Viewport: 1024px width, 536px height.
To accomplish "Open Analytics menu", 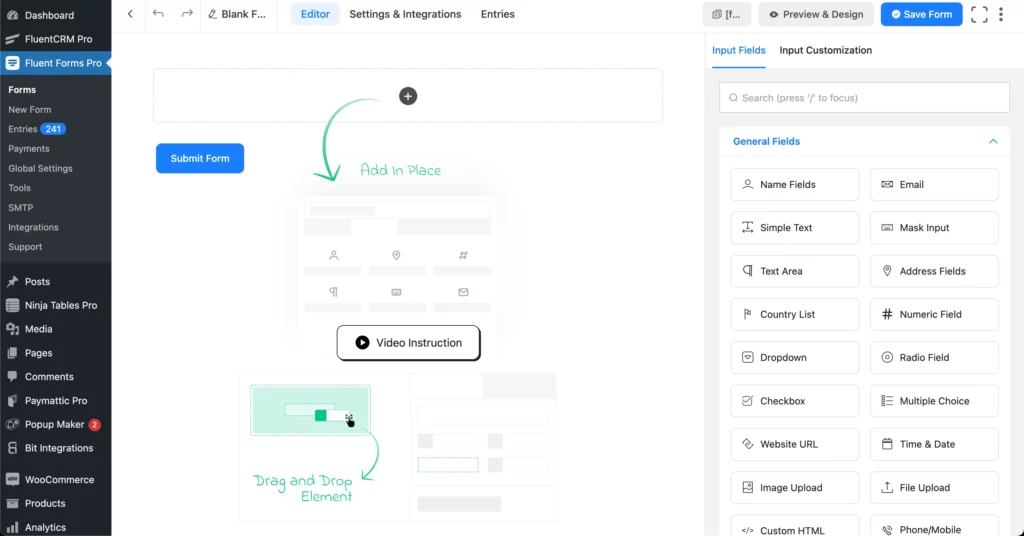I will click(56, 527).
